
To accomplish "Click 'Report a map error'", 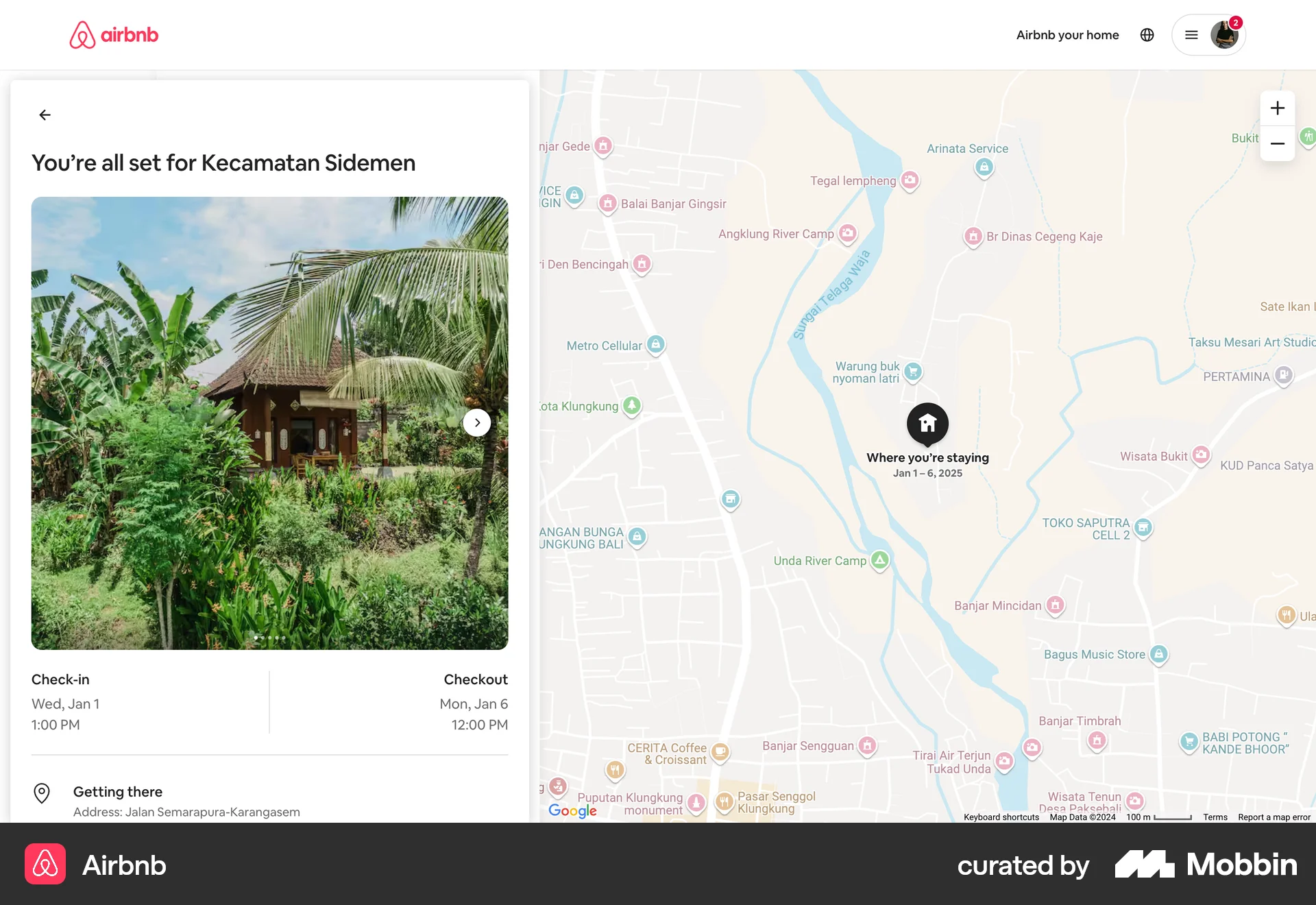I will [1274, 817].
